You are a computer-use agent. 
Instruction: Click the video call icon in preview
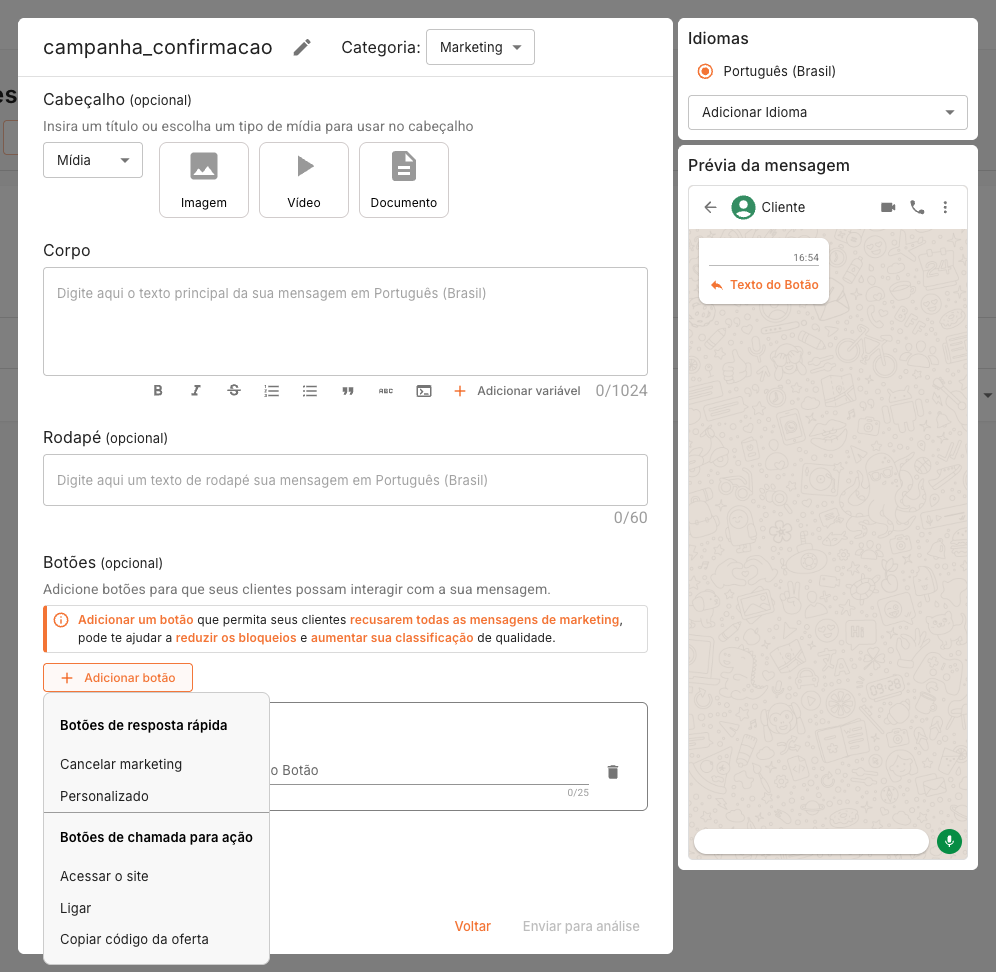click(x=888, y=207)
